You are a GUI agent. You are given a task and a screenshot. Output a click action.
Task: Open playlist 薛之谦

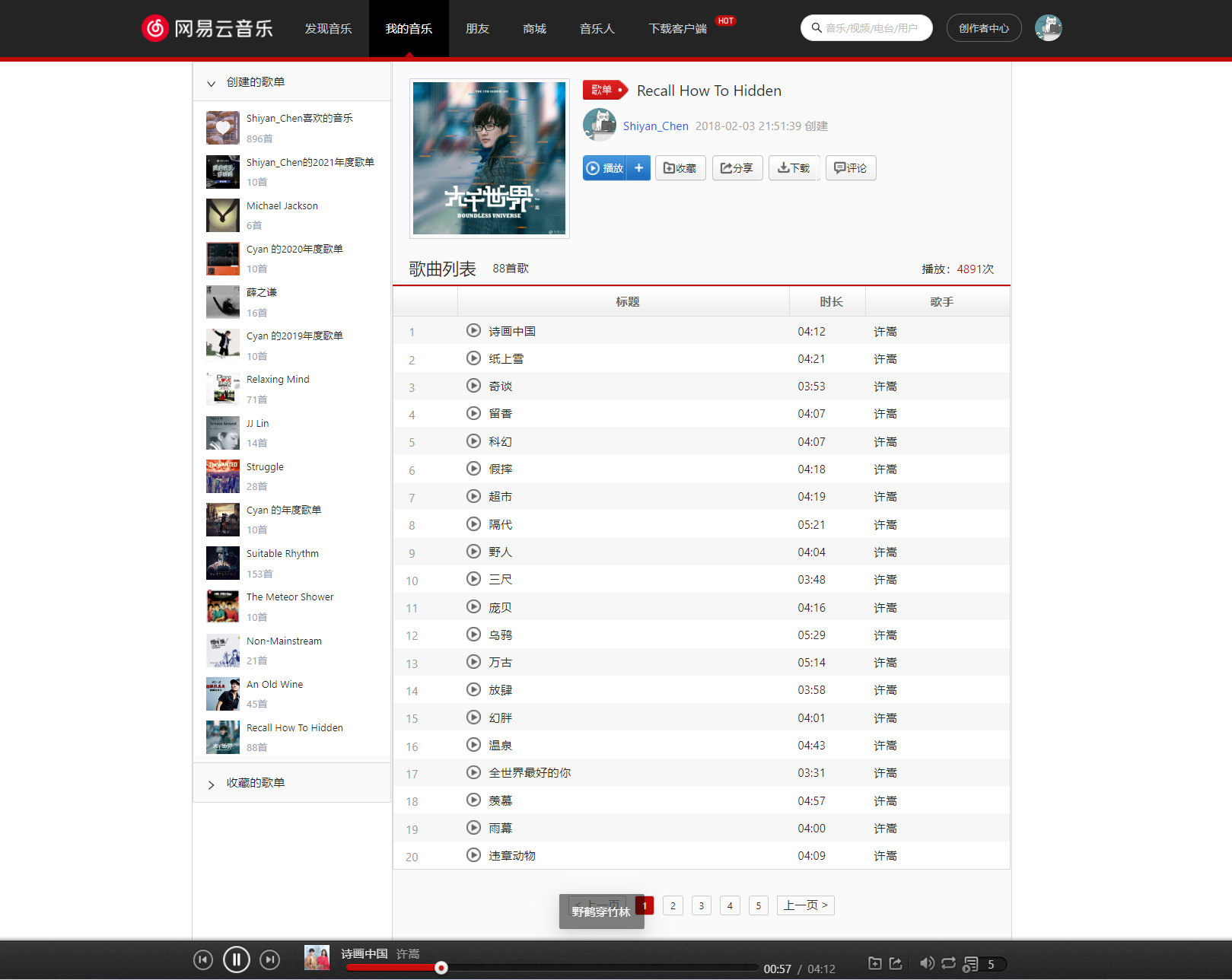tap(292, 302)
